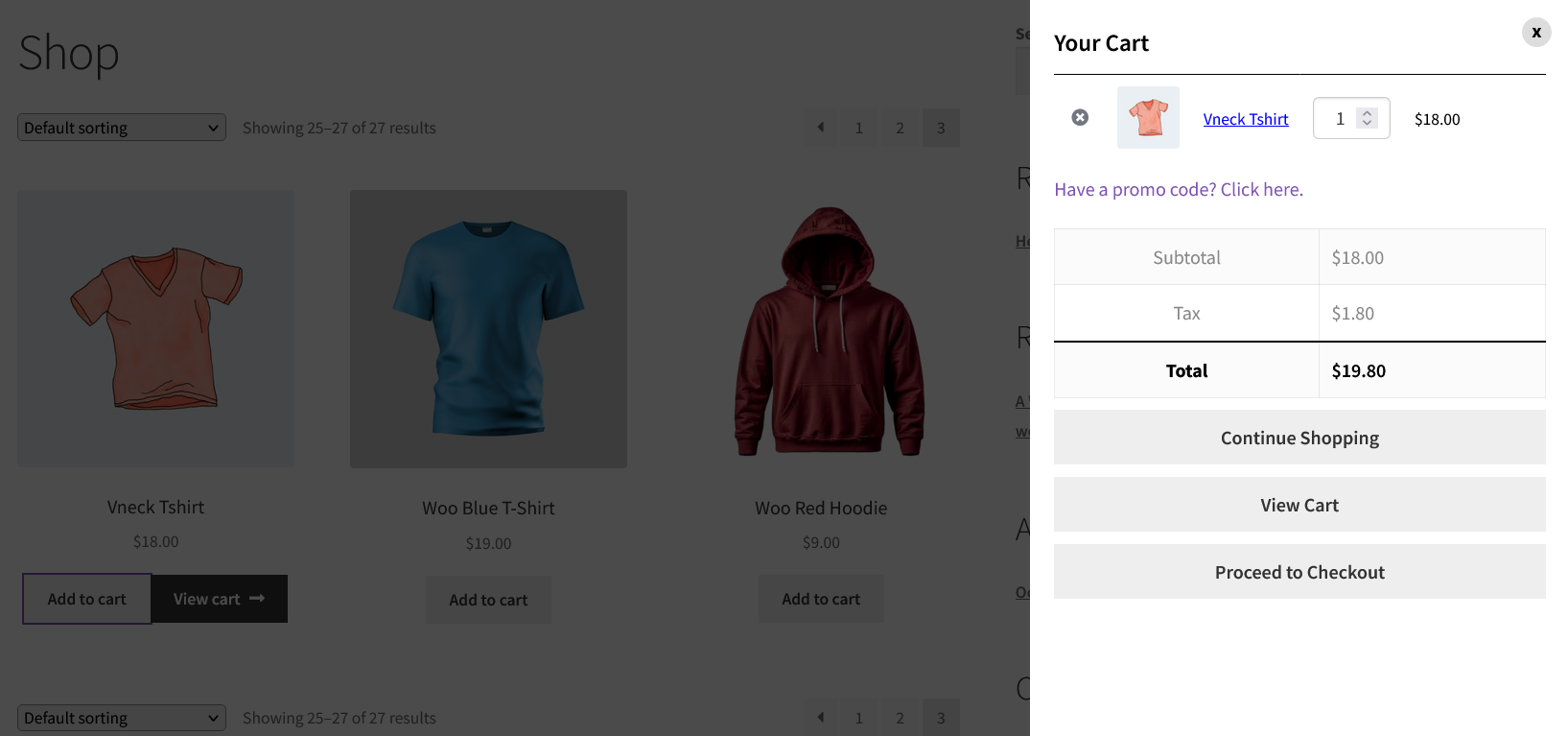1568x736 pixels.
Task: Click the previous page arrow in top pagination
Action: pos(820,127)
